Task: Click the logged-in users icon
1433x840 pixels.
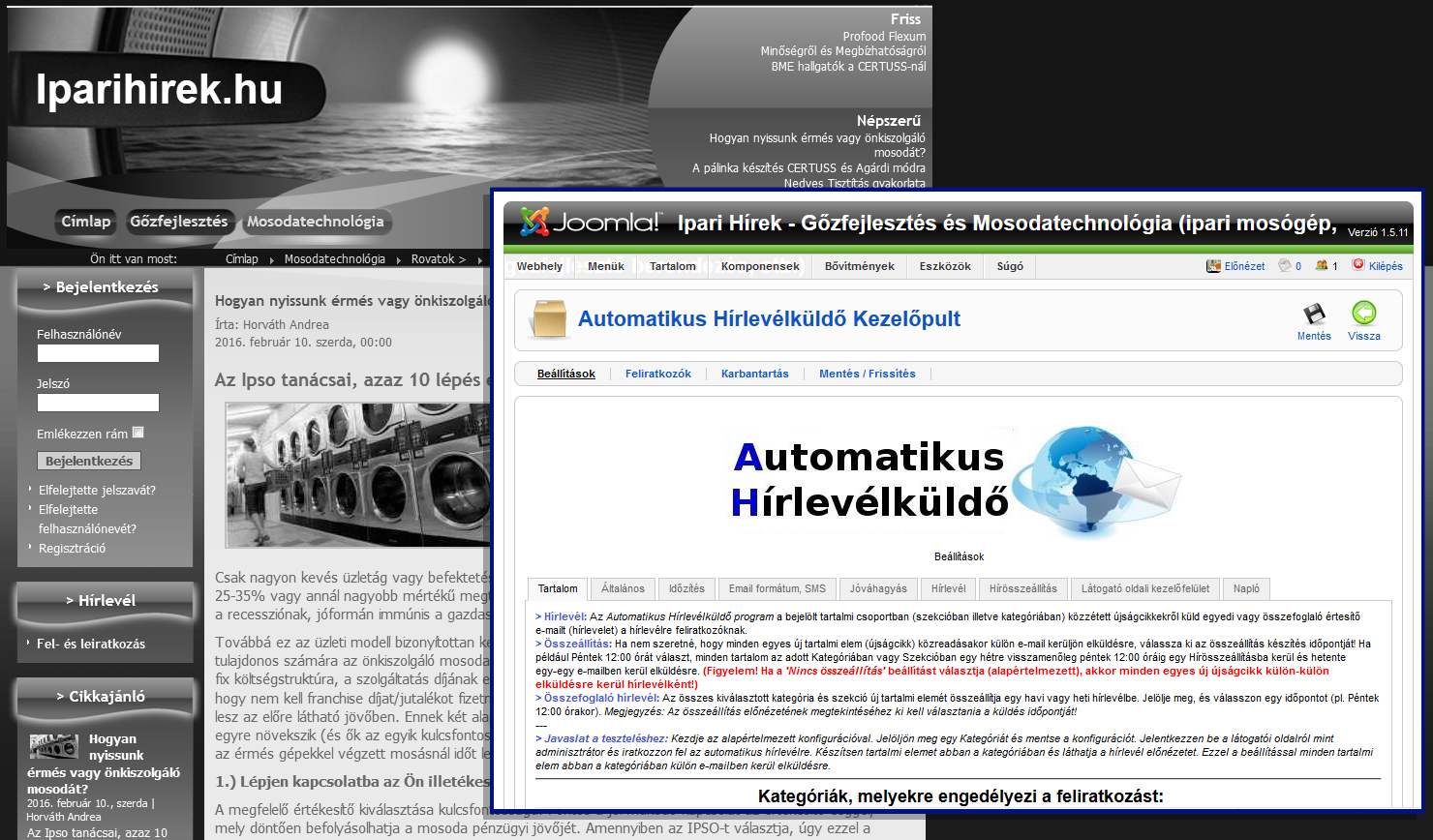Action: 1321,266
